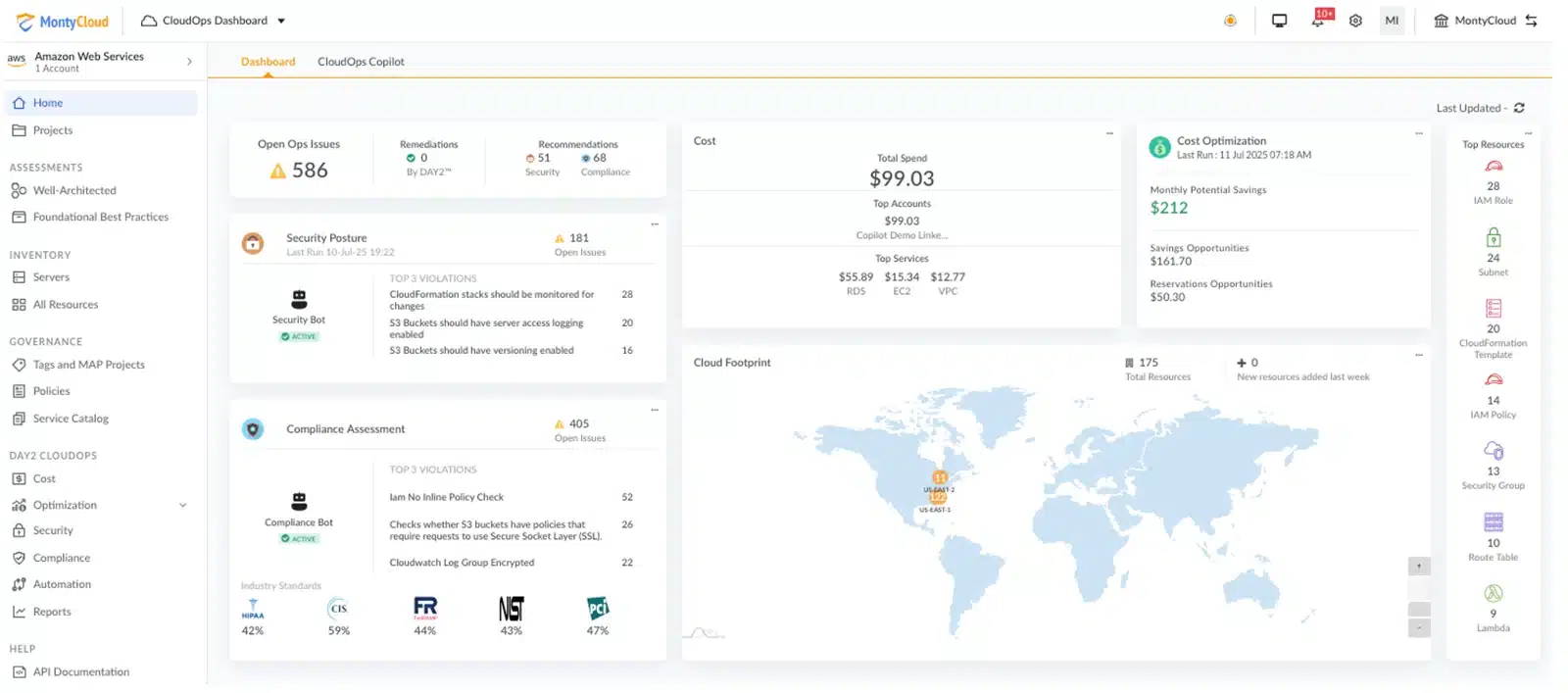
Task: Click the Subnet lock icon
Action: point(1493,237)
